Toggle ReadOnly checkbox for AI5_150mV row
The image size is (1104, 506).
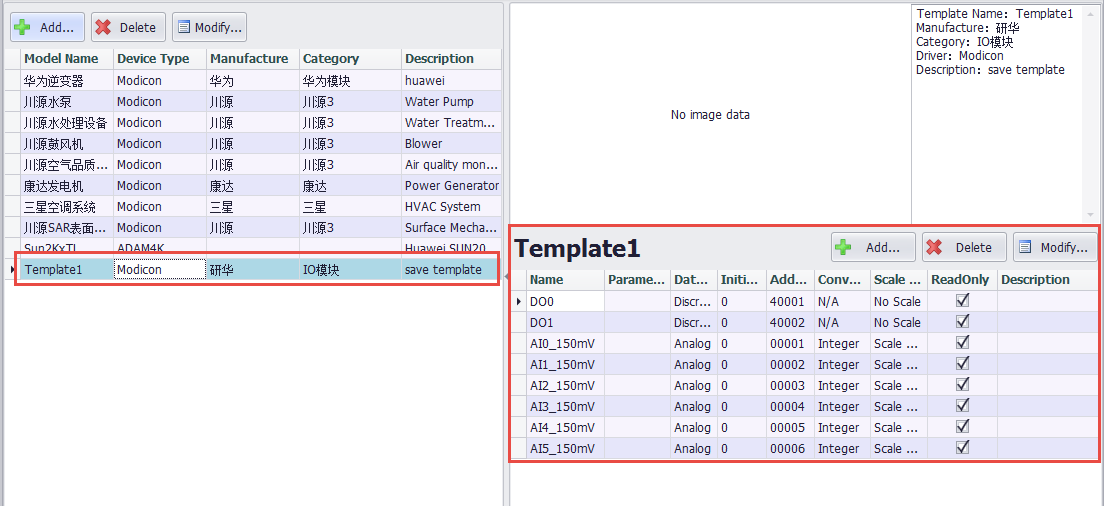point(962,448)
